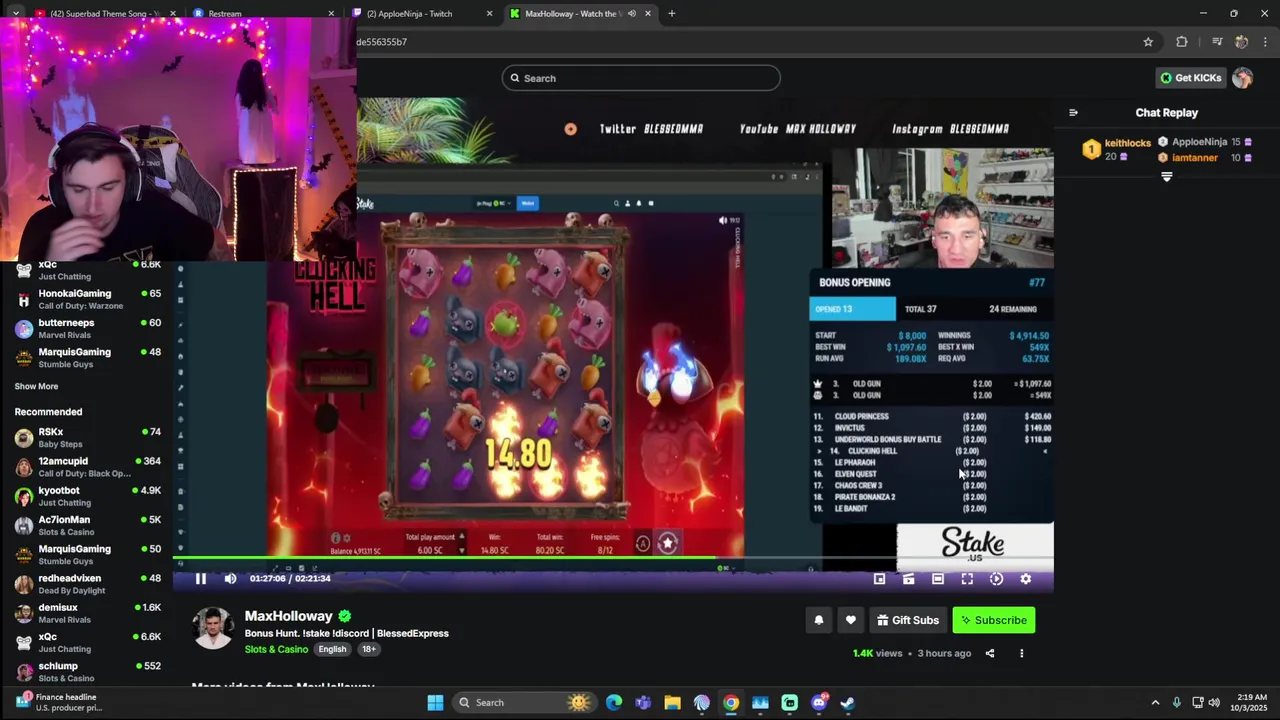Viewport: 1280px width, 720px height.
Task: Open Discord from the taskbar
Action: (819, 702)
